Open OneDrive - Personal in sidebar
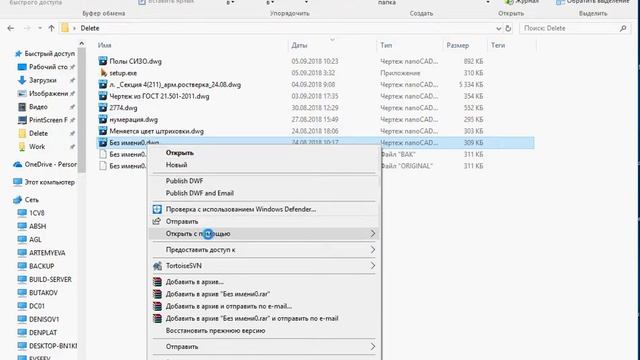This screenshot has width=640, height=360. [51, 164]
